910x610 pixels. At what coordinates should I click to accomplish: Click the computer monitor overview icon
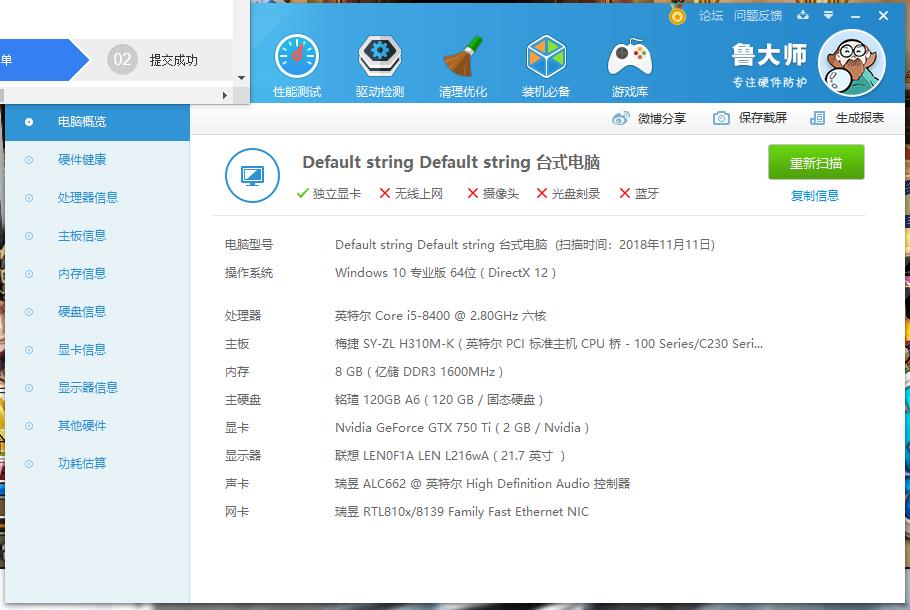click(x=252, y=175)
